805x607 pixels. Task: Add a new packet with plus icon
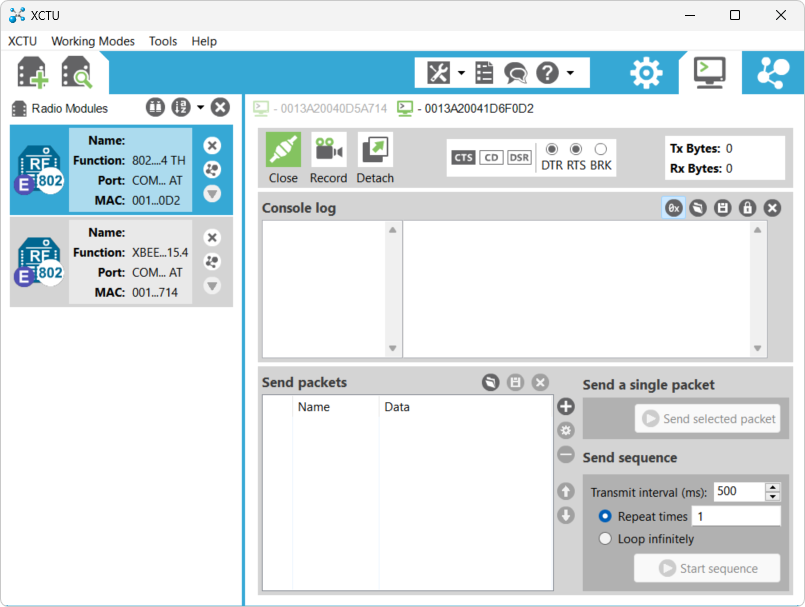click(x=566, y=407)
